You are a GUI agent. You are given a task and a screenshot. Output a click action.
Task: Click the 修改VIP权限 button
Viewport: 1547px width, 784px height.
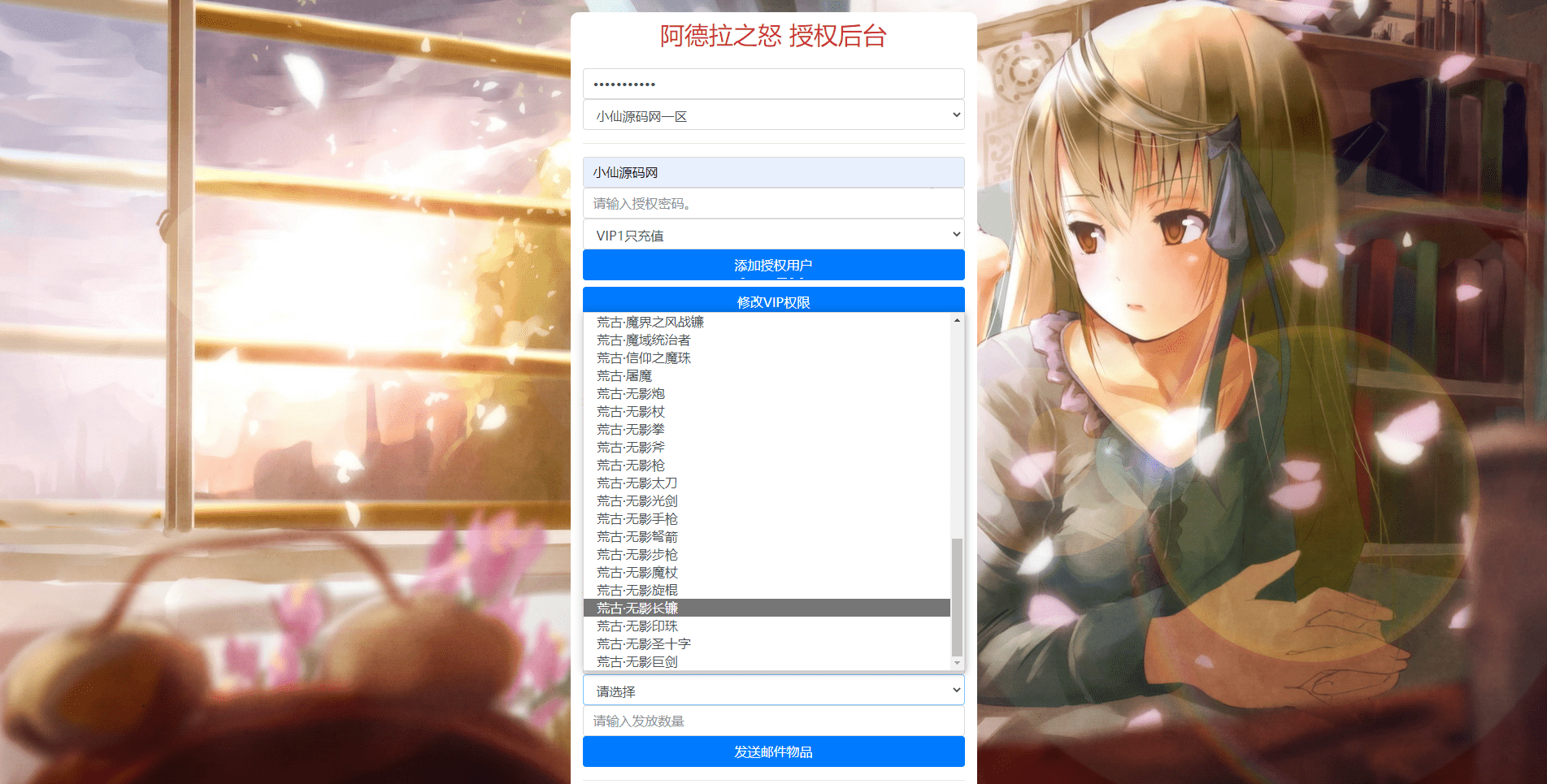coord(773,300)
